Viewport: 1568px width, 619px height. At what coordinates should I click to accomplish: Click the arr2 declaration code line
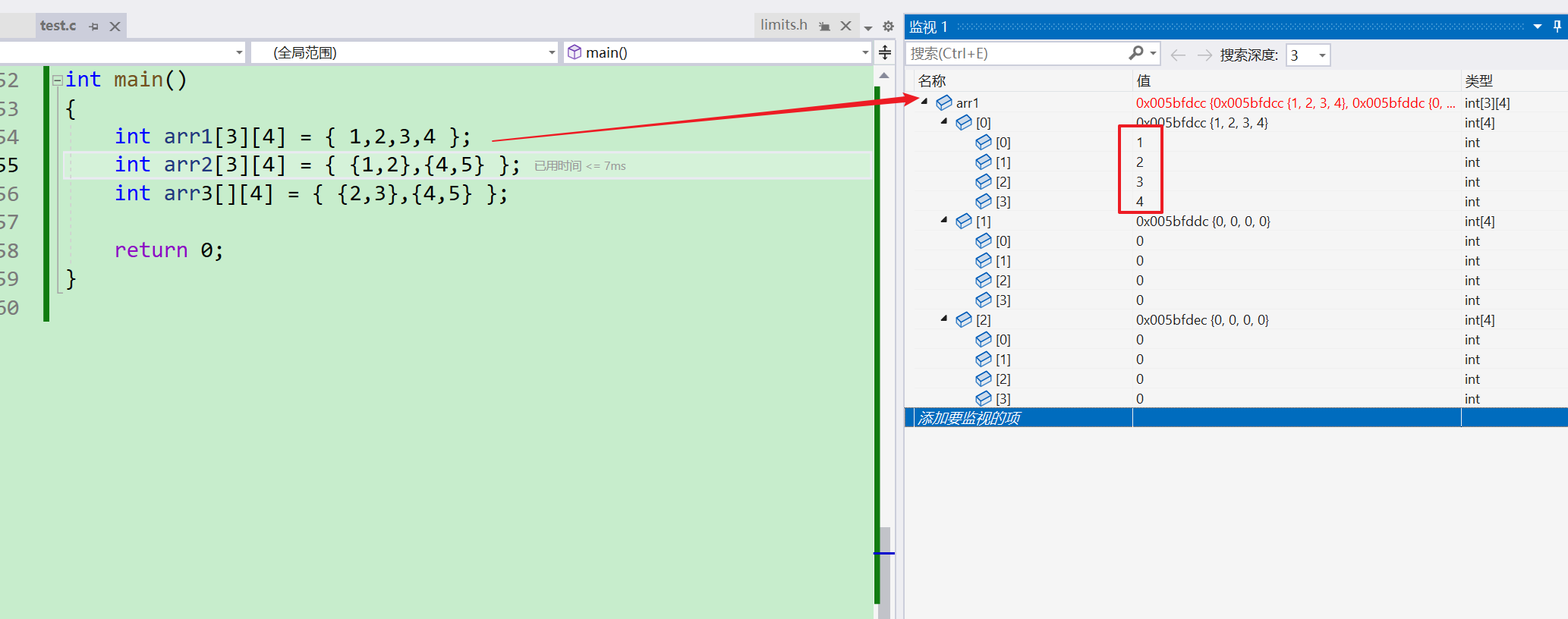[x=316, y=165]
